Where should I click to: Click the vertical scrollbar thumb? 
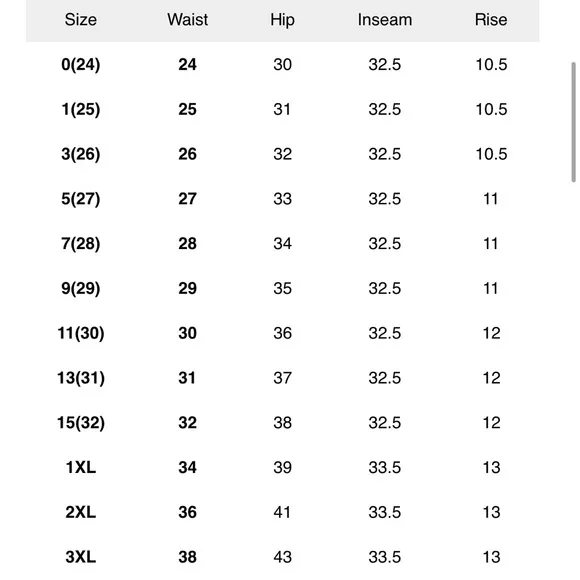tap(573, 122)
